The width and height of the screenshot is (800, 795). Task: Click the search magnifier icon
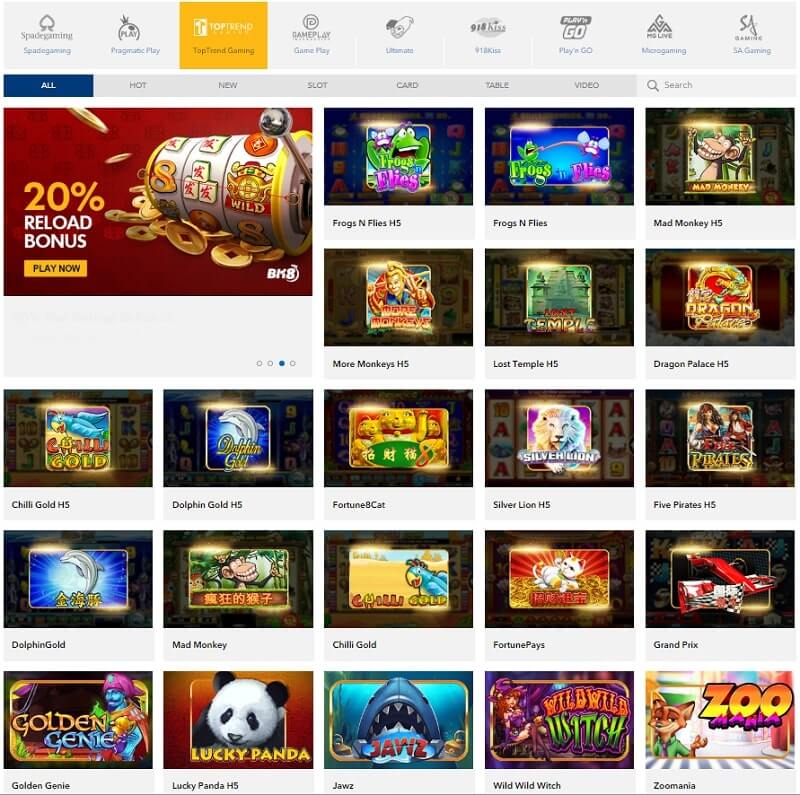click(x=653, y=86)
